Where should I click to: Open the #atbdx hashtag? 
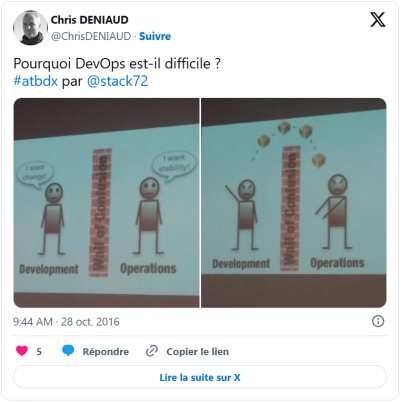36,81
